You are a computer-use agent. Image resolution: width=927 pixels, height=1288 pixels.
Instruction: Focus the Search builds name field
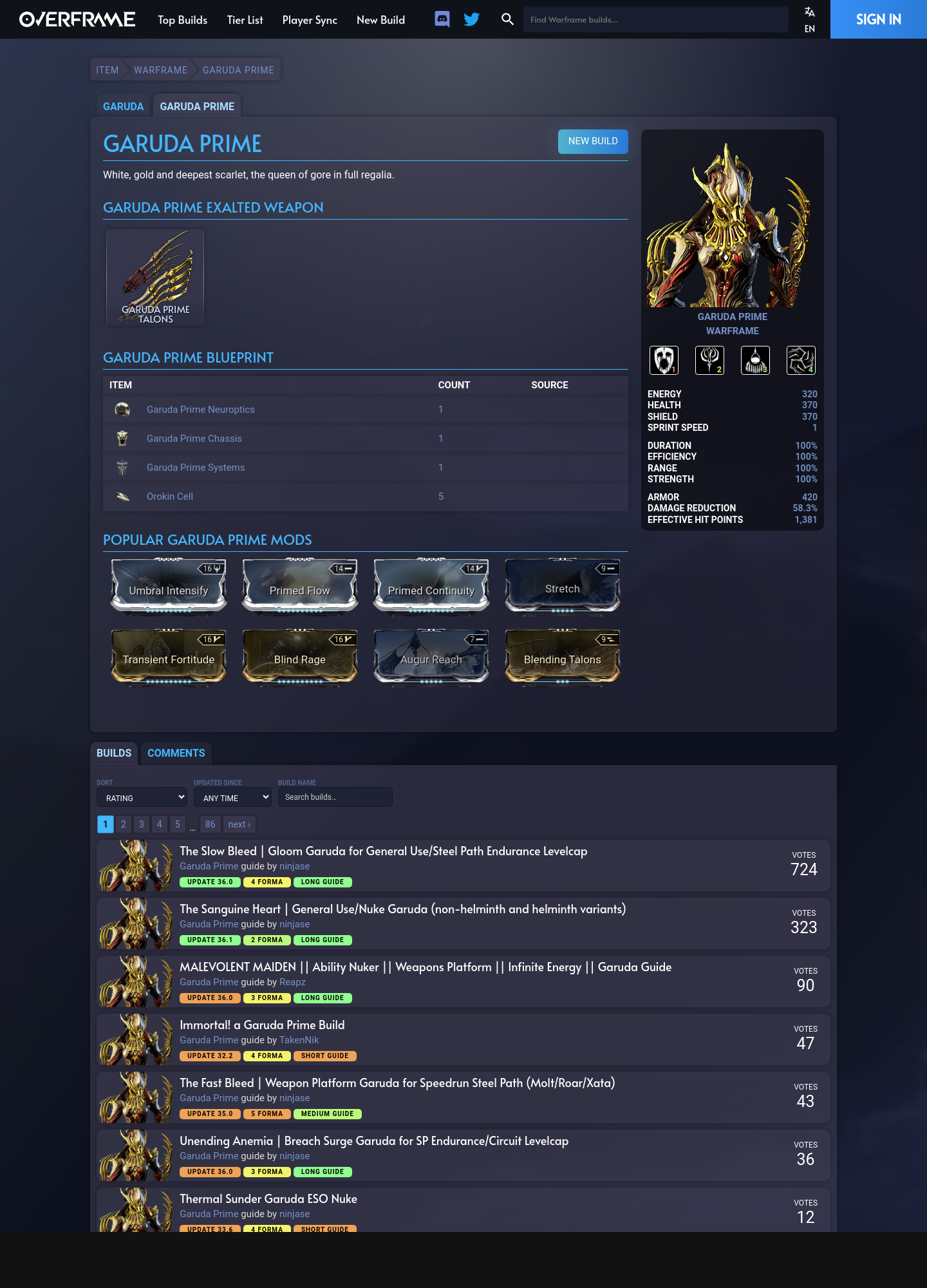[x=335, y=797]
